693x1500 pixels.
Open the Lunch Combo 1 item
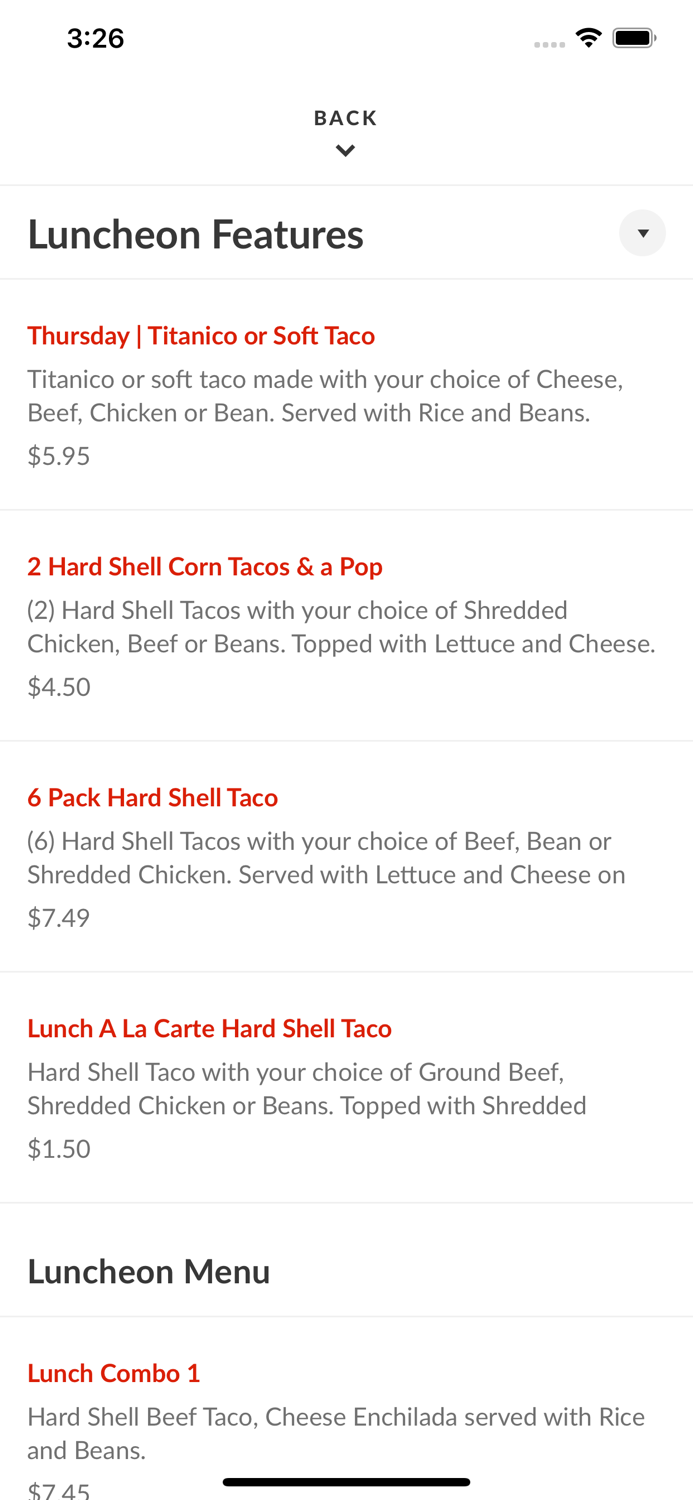pyautogui.click(x=114, y=1373)
